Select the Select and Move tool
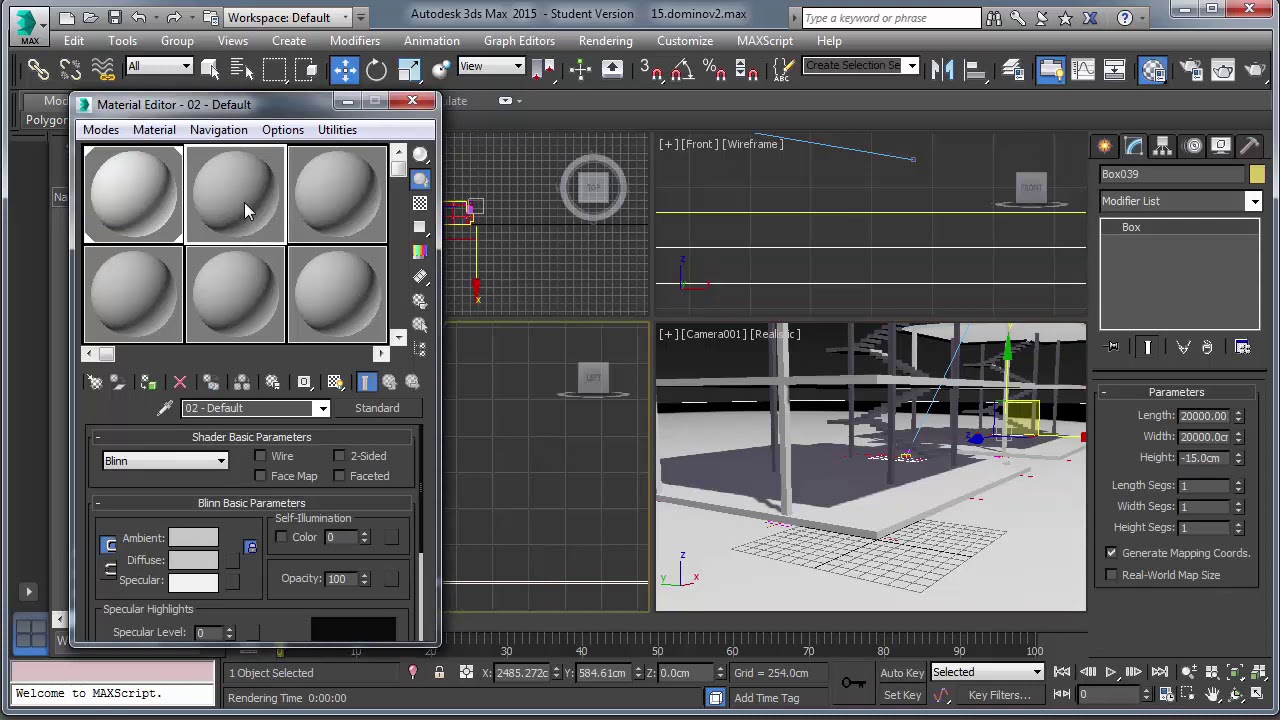Viewport: 1280px width, 720px height. pos(344,69)
